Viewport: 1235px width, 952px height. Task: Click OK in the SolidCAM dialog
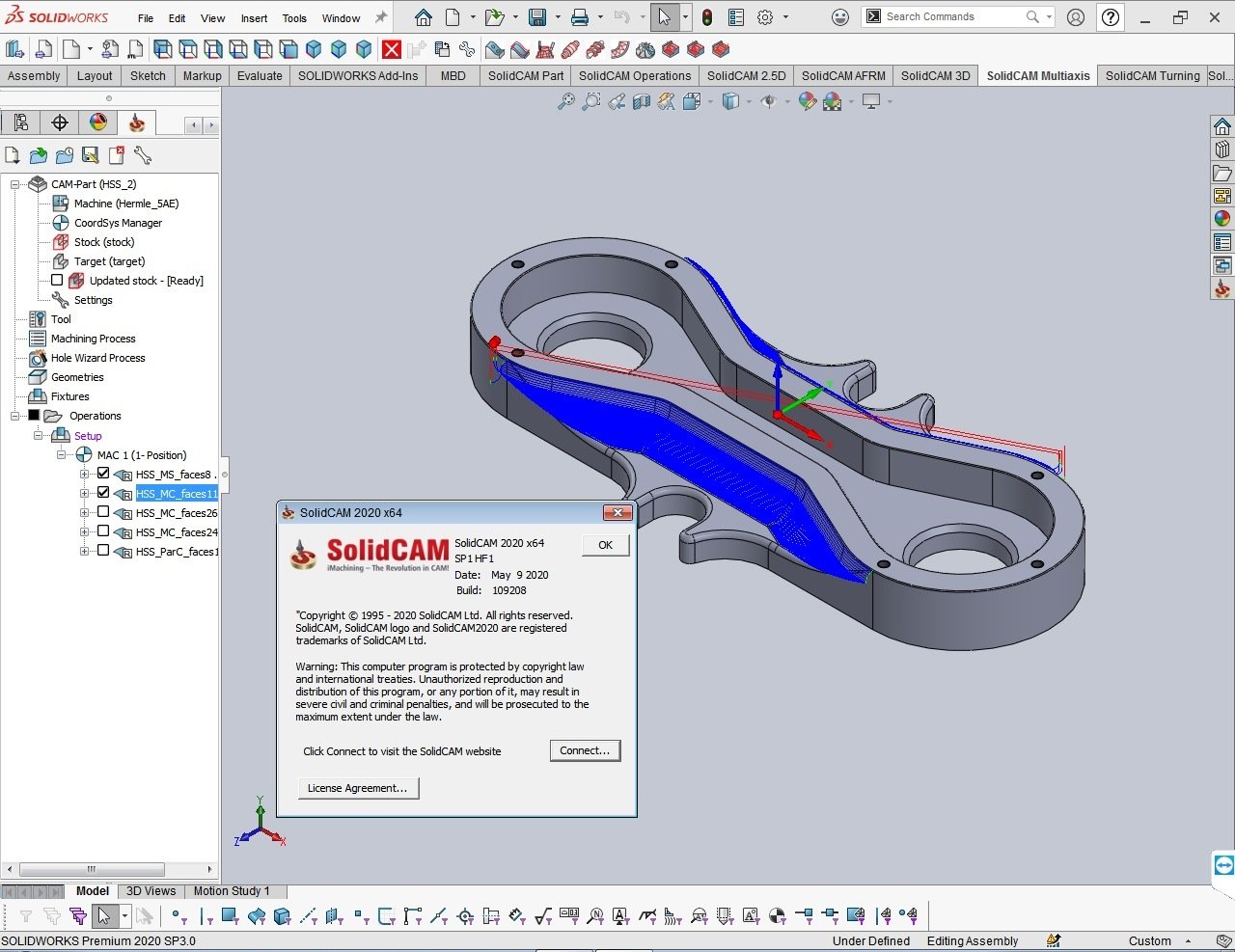[605, 545]
